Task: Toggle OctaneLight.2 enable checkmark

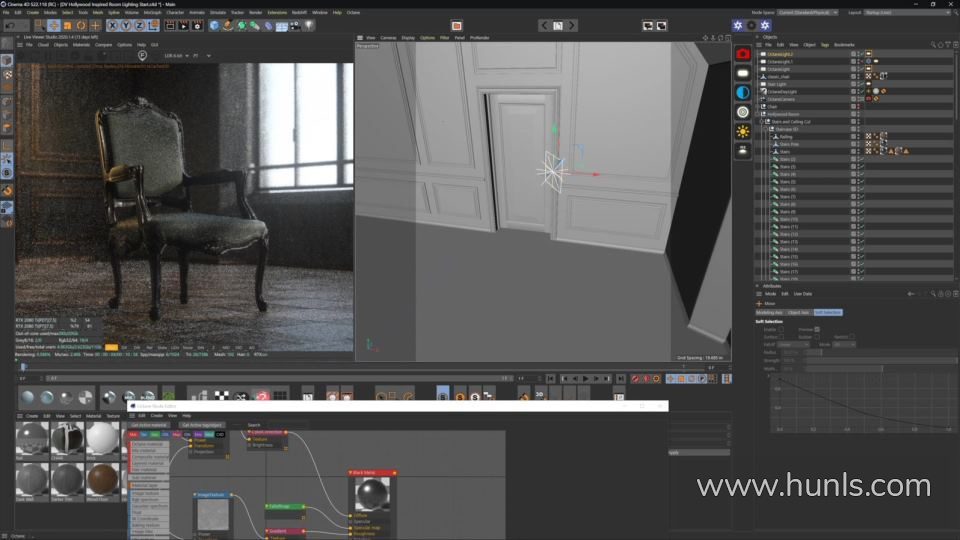Action: tap(860, 54)
